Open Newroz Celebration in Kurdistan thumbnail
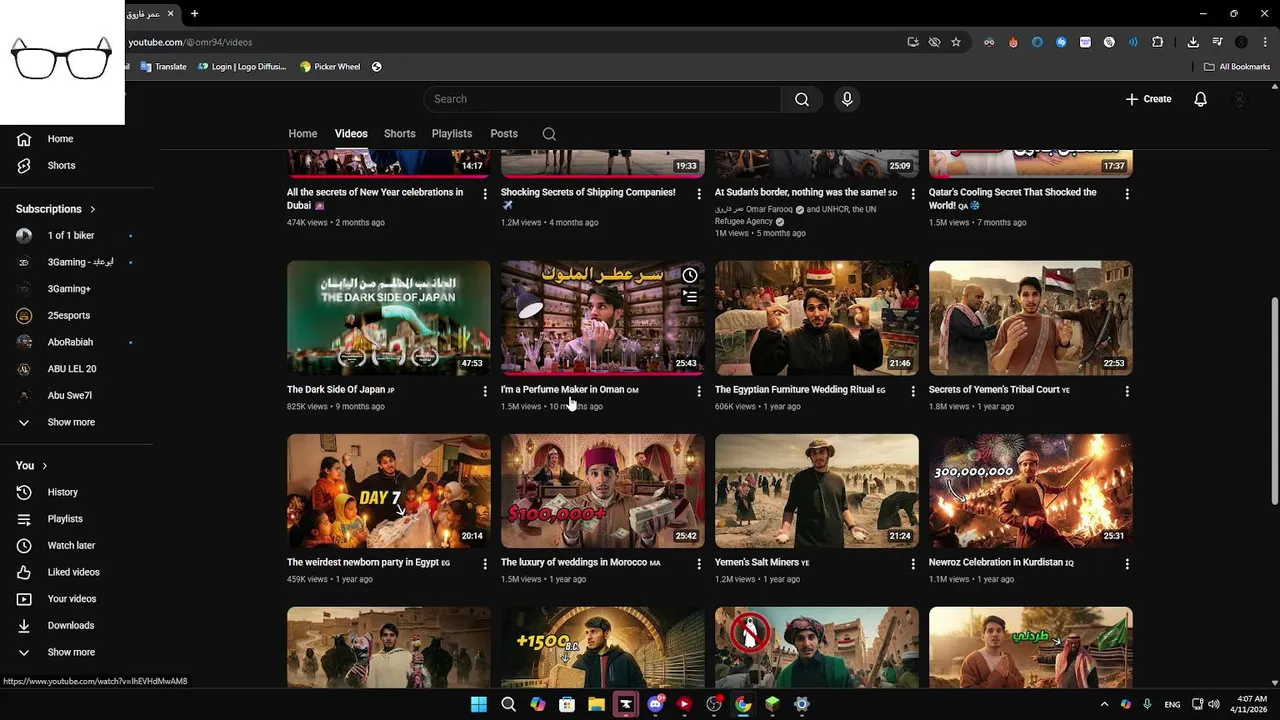Image resolution: width=1280 pixels, height=720 pixels. pos(1031,491)
